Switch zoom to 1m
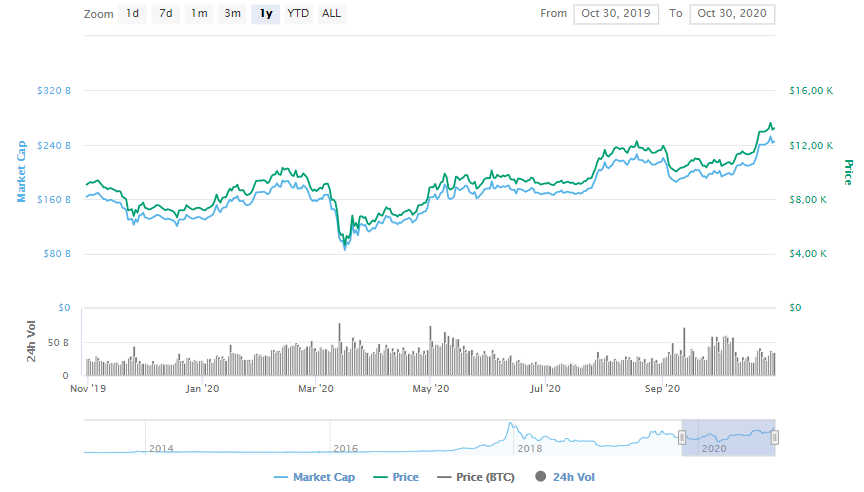The image size is (864, 492). pyautogui.click(x=200, y=14)
